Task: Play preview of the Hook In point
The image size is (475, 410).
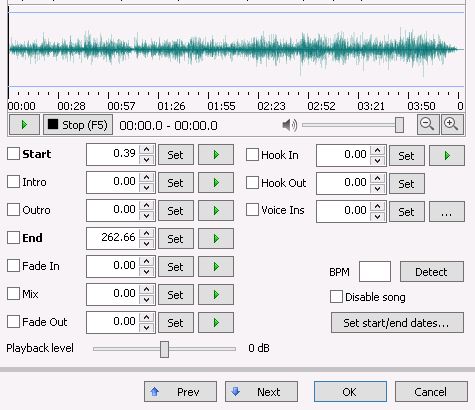Action: (447, 155)
